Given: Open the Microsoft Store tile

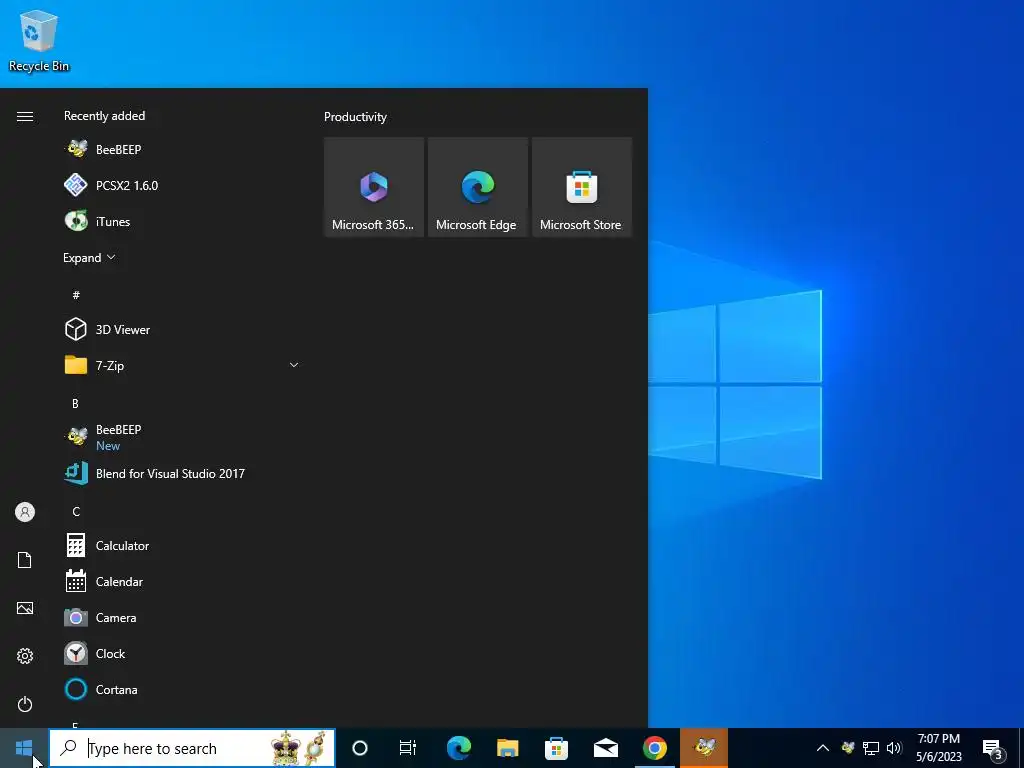Looking at the screenshot, I should click(582, 187).
